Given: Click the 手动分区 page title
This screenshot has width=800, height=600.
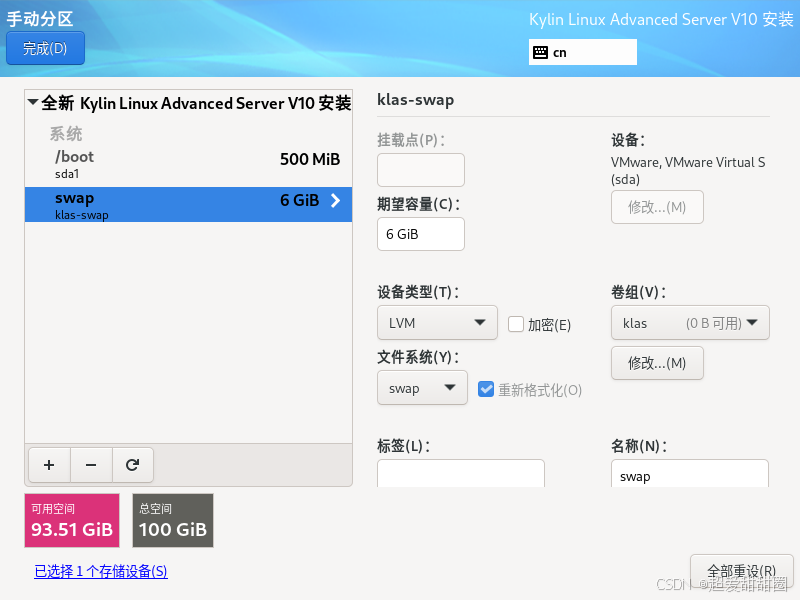Looking at the screenshot, I should coord(40,19).
